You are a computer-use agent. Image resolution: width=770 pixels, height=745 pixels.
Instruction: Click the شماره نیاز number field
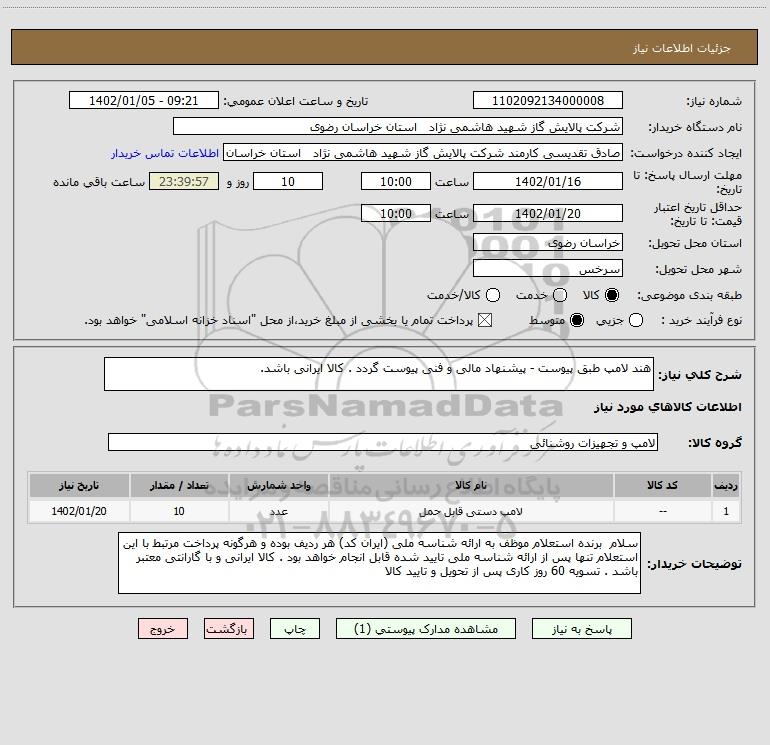547,101
